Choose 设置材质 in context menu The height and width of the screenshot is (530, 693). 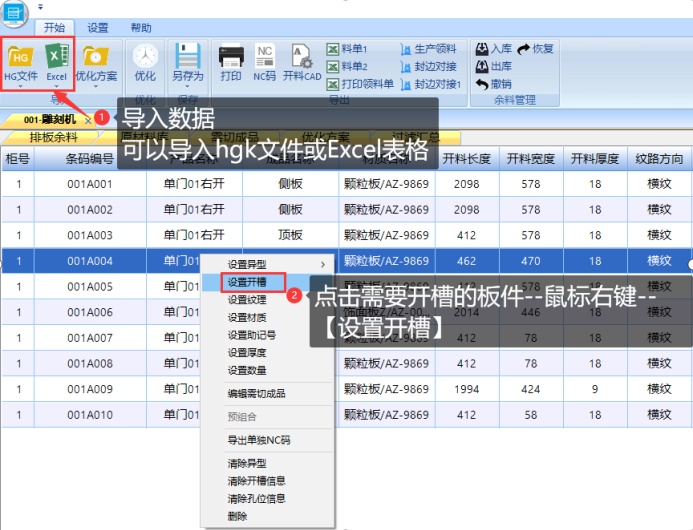click(x=247, y=317)
